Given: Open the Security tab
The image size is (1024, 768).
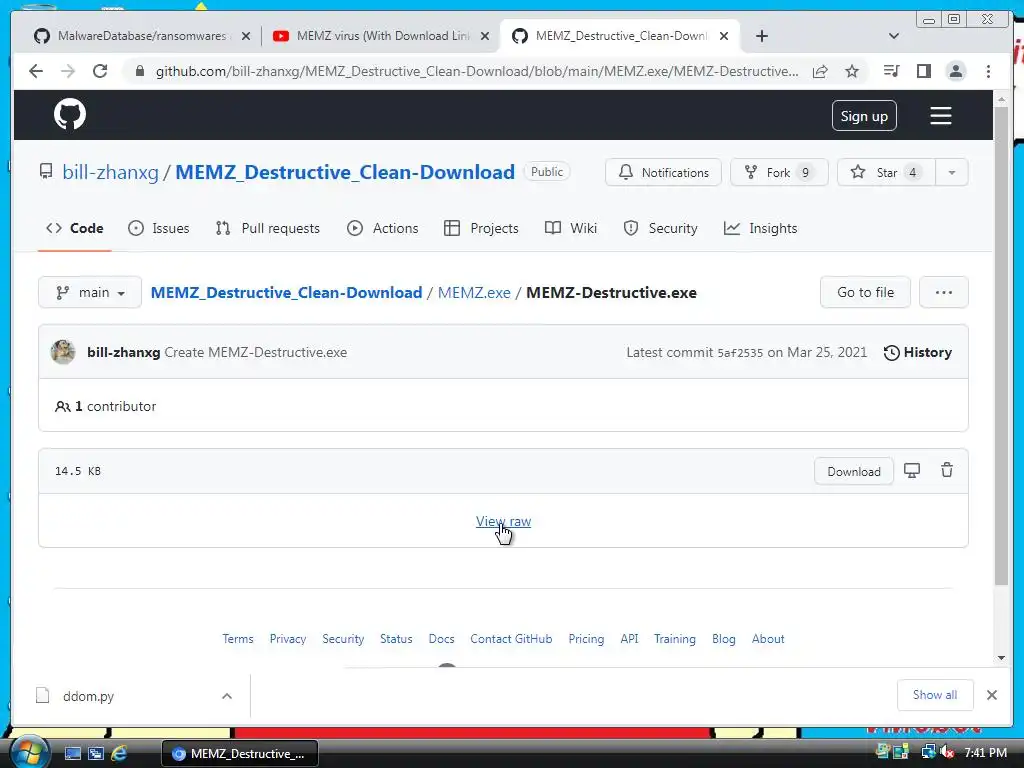Looking at the screenshot, I should [x=660, y=228].
